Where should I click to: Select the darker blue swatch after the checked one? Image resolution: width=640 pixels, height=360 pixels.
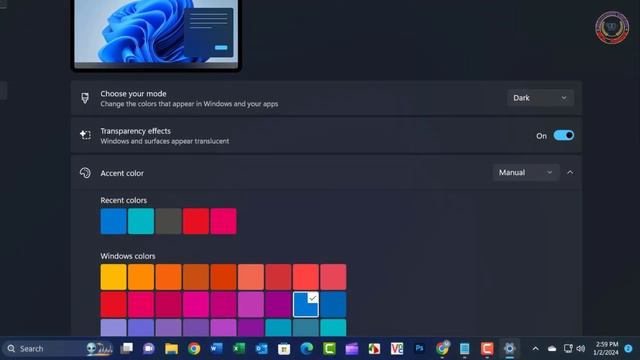click(333, 304)
